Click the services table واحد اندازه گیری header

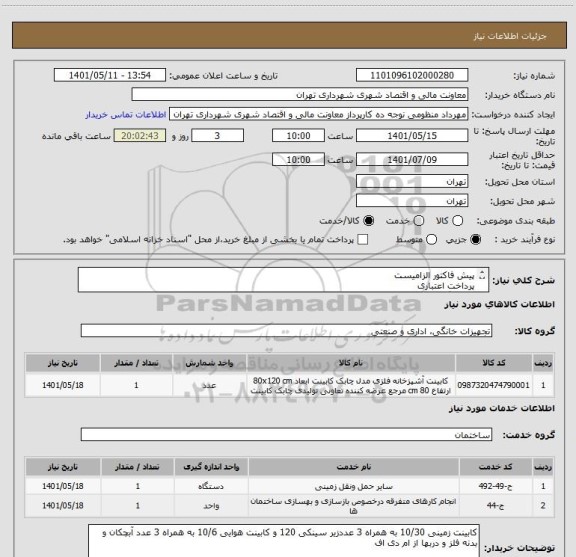click(211, 467)
